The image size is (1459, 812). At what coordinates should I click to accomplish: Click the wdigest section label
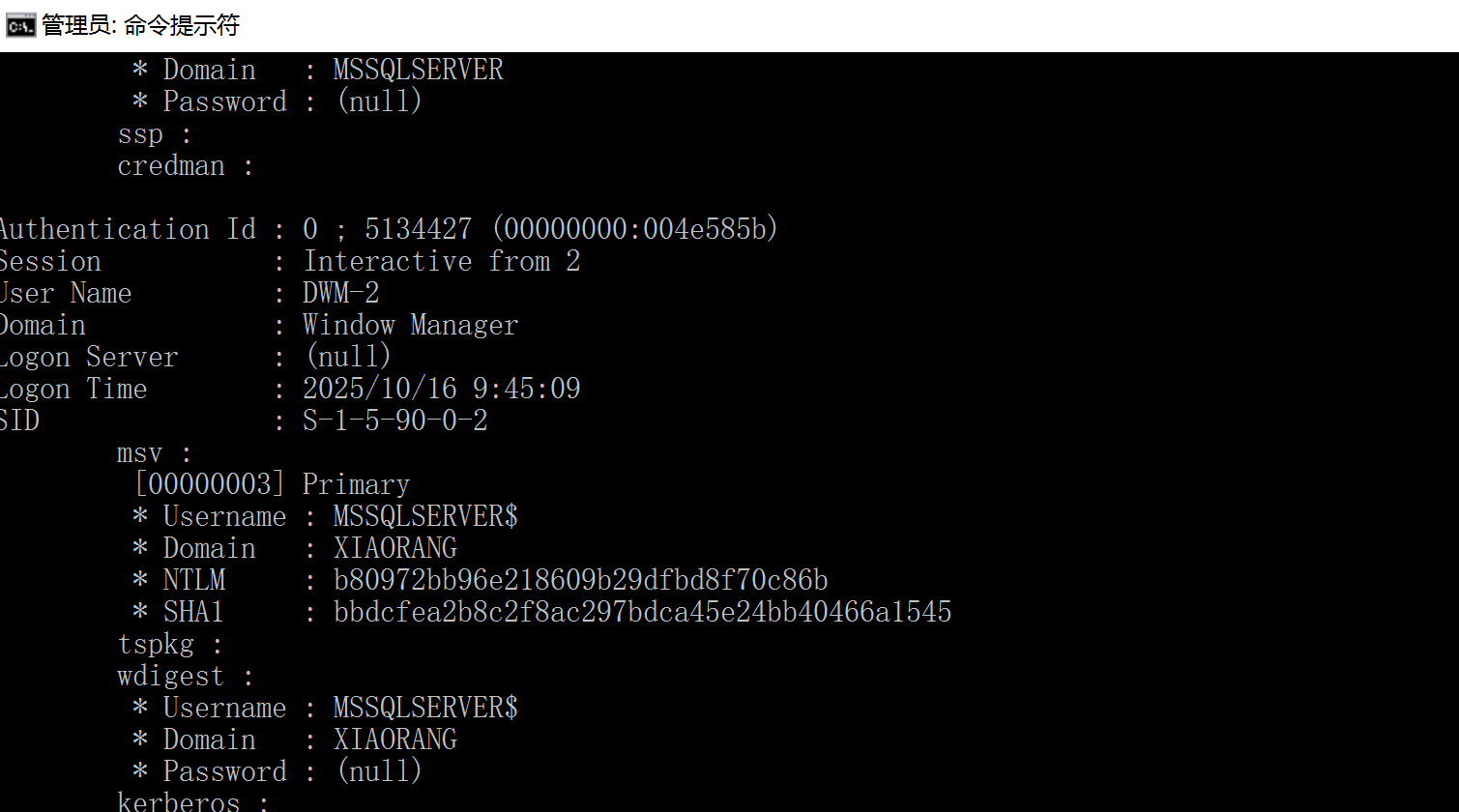[x=170, y=676]
